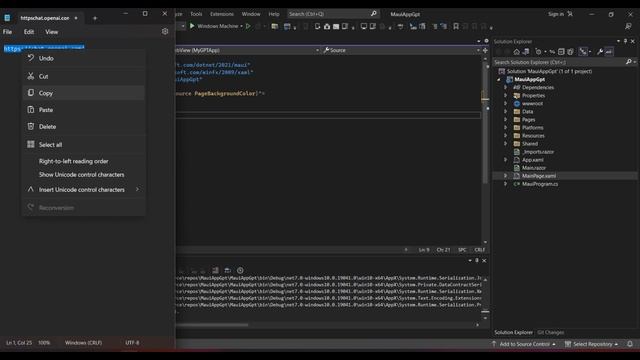The image size is (640, 360).
Task: Choose Copy in the Notepad context menu
Action: click(84, 93)
